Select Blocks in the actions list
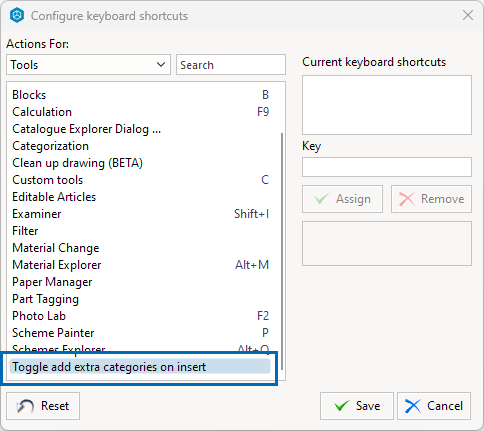This screenshot has width=484, height=431. click(x=140, y=95)
